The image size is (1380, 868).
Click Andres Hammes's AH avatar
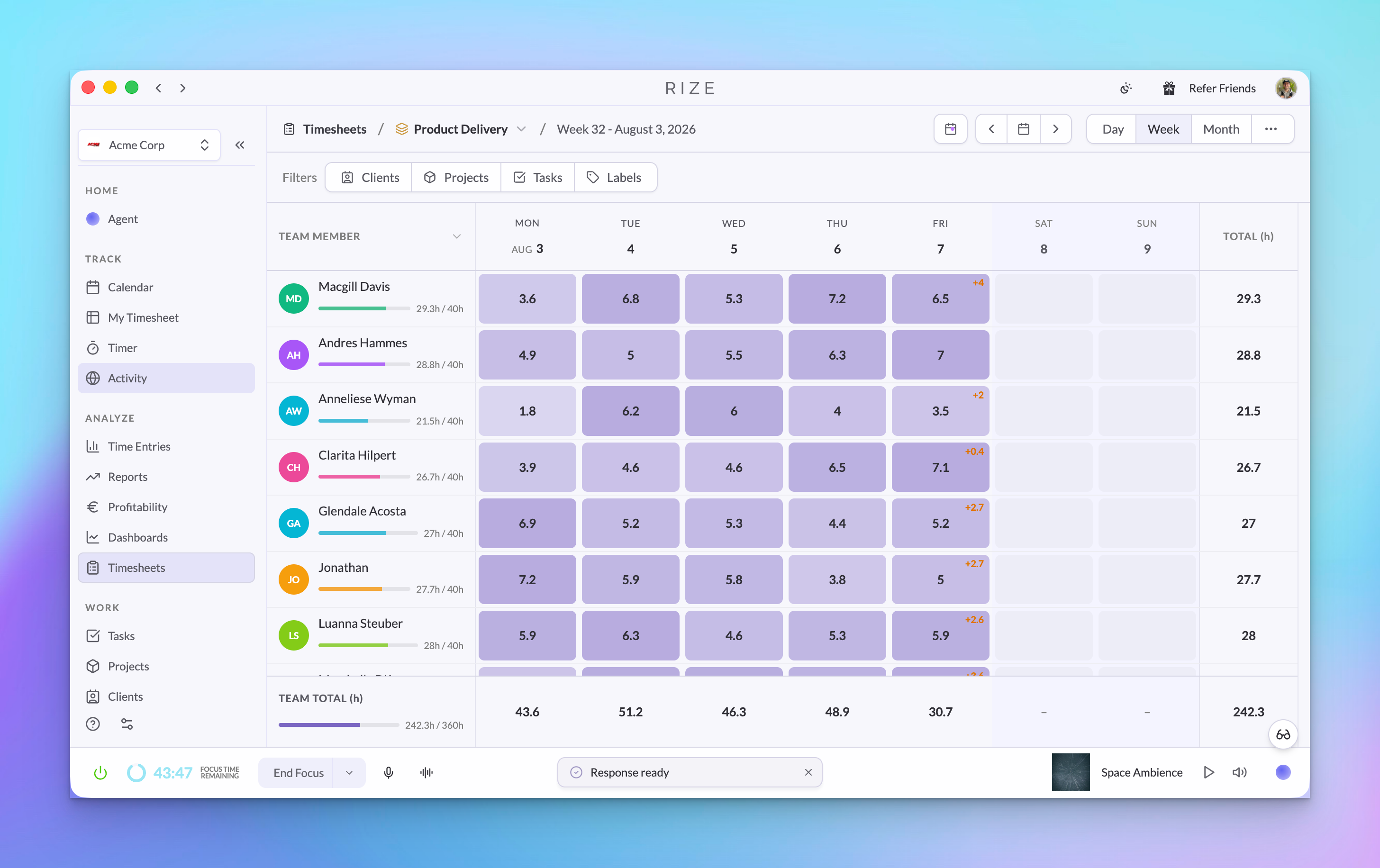[293, 355]
